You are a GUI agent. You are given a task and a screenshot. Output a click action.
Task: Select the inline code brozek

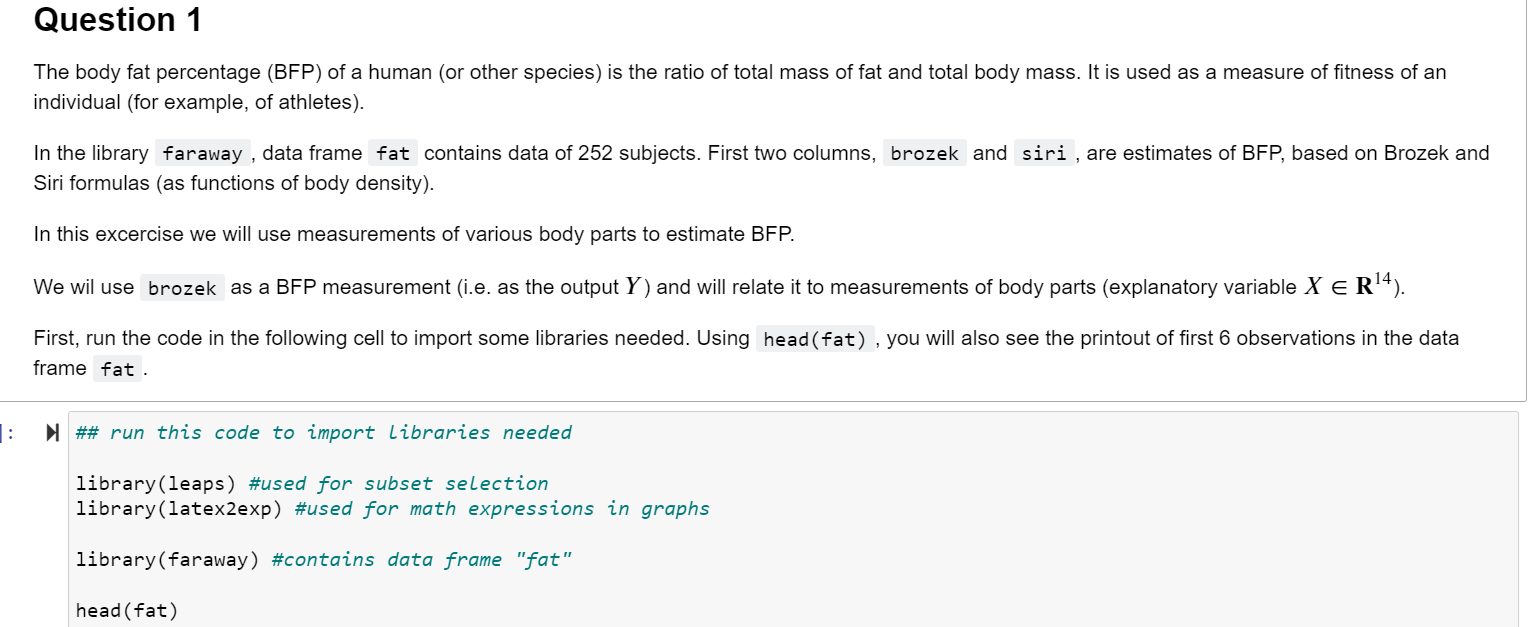923,153
